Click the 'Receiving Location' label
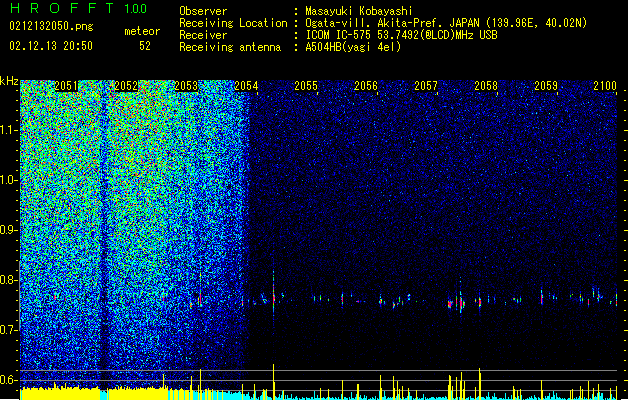629x400 pixels. click(x=233, y=23)
